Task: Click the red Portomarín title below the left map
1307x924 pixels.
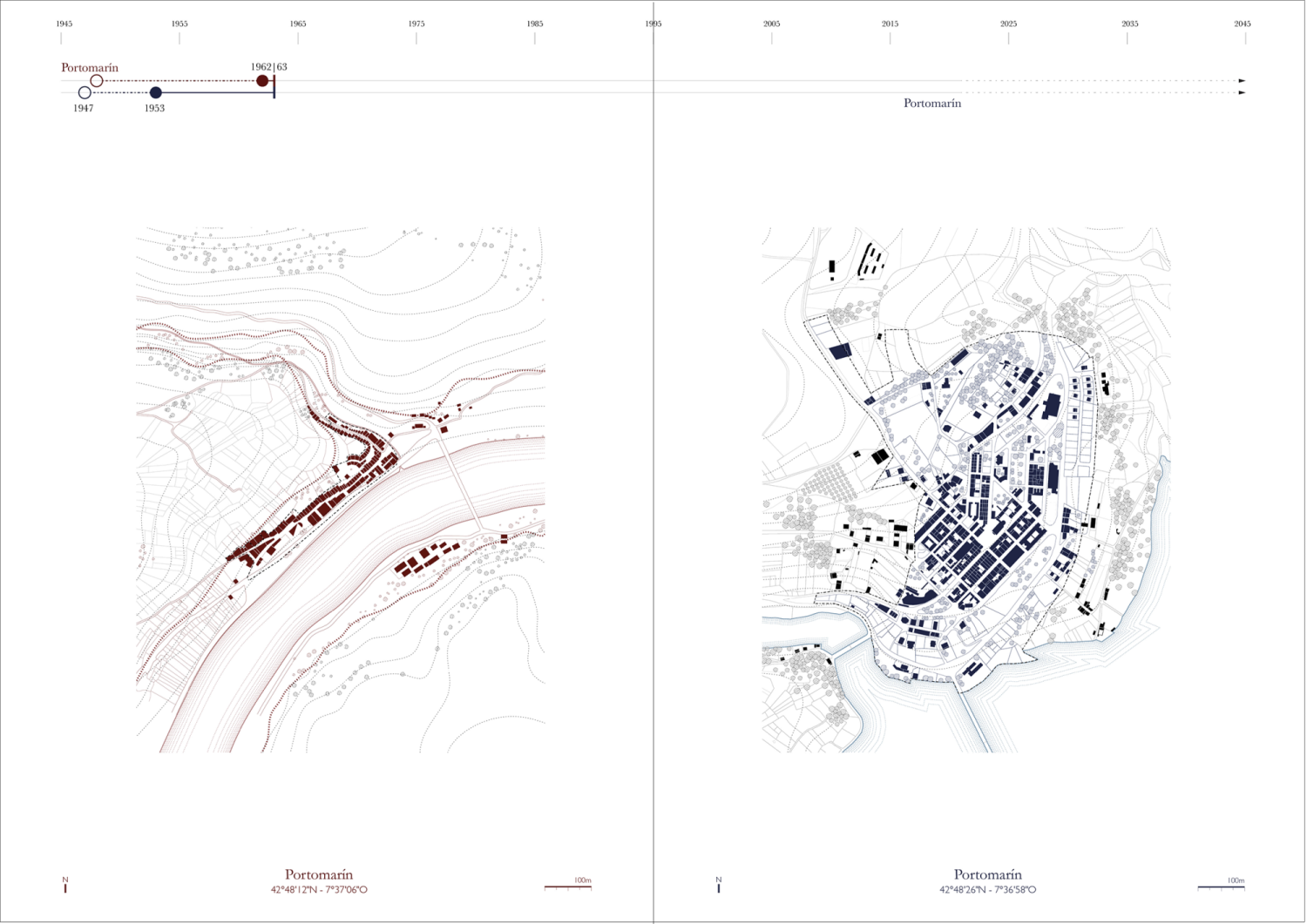Action: [319, 874]
